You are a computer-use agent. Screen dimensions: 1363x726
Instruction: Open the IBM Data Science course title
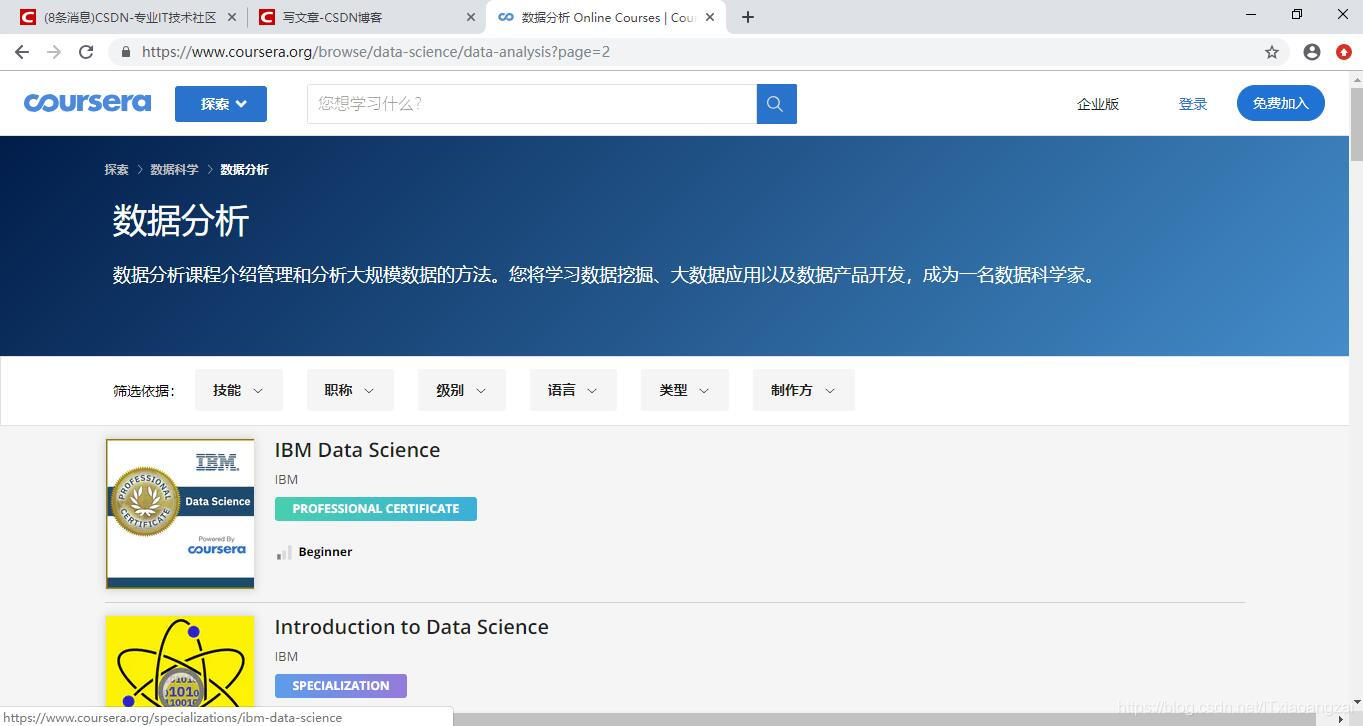(x=357, y=450)
